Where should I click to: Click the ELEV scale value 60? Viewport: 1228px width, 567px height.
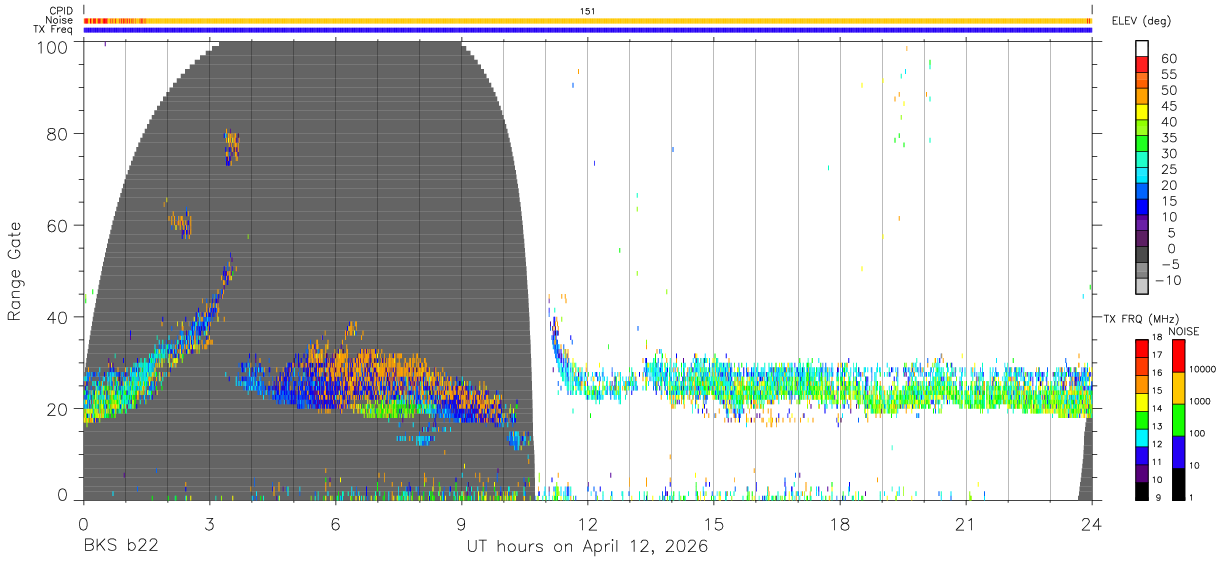(1167, 58)
